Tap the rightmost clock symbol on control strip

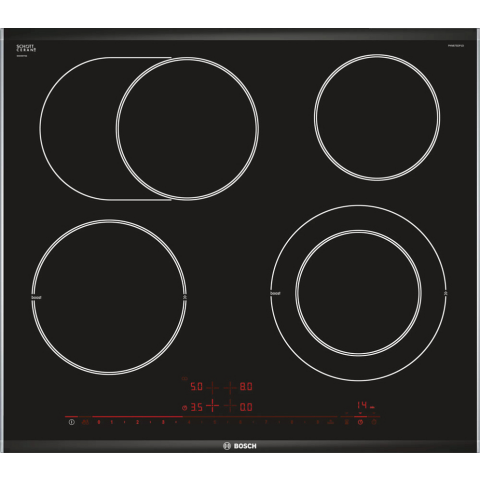pyautogui.click(x=374, y=422)
